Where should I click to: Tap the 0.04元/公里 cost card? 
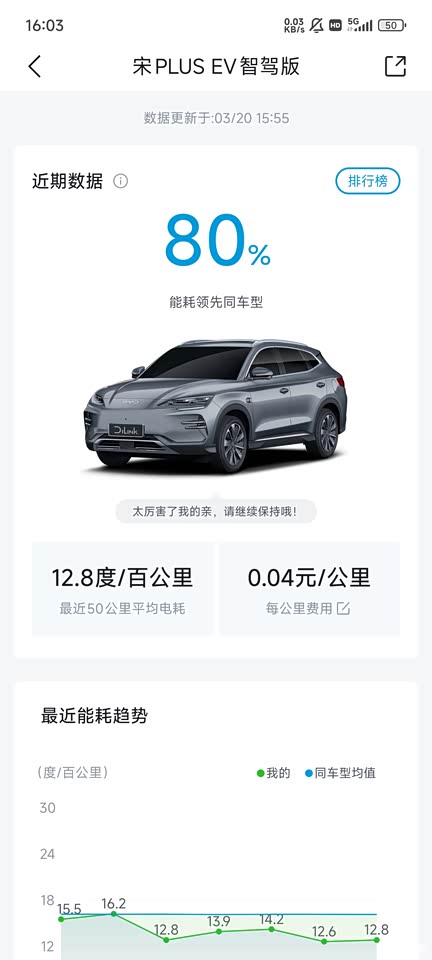310,589
